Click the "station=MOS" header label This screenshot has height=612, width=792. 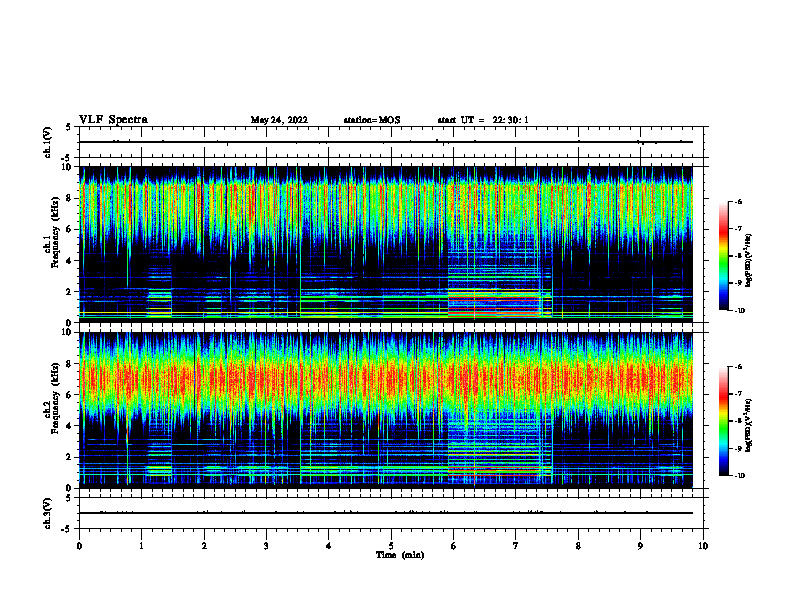(372, 120)
